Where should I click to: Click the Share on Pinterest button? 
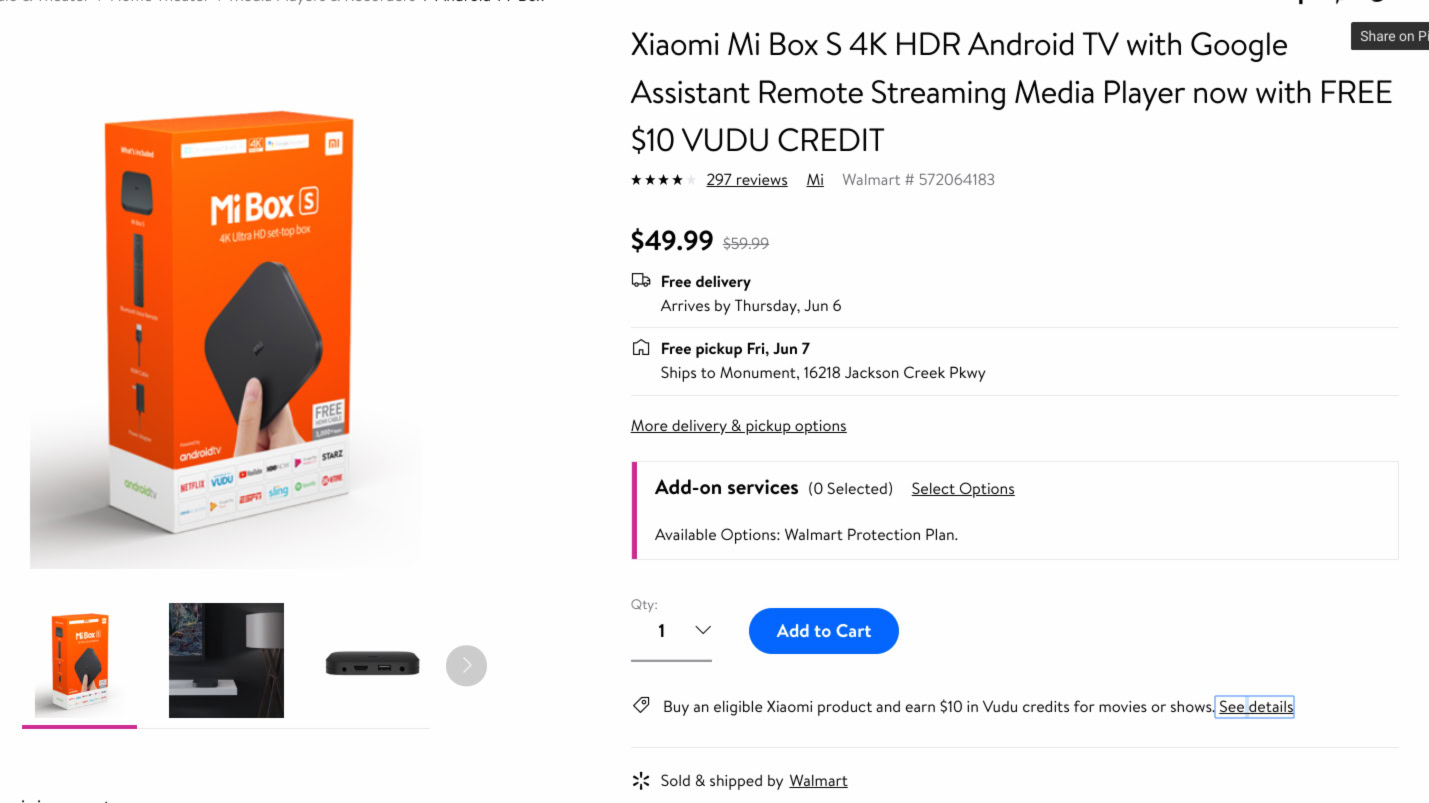[1389, 36]
